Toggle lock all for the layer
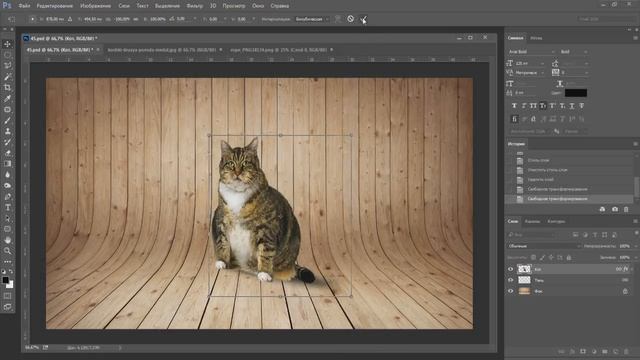Screen dimensions: 640x360 tap(569, 258)
